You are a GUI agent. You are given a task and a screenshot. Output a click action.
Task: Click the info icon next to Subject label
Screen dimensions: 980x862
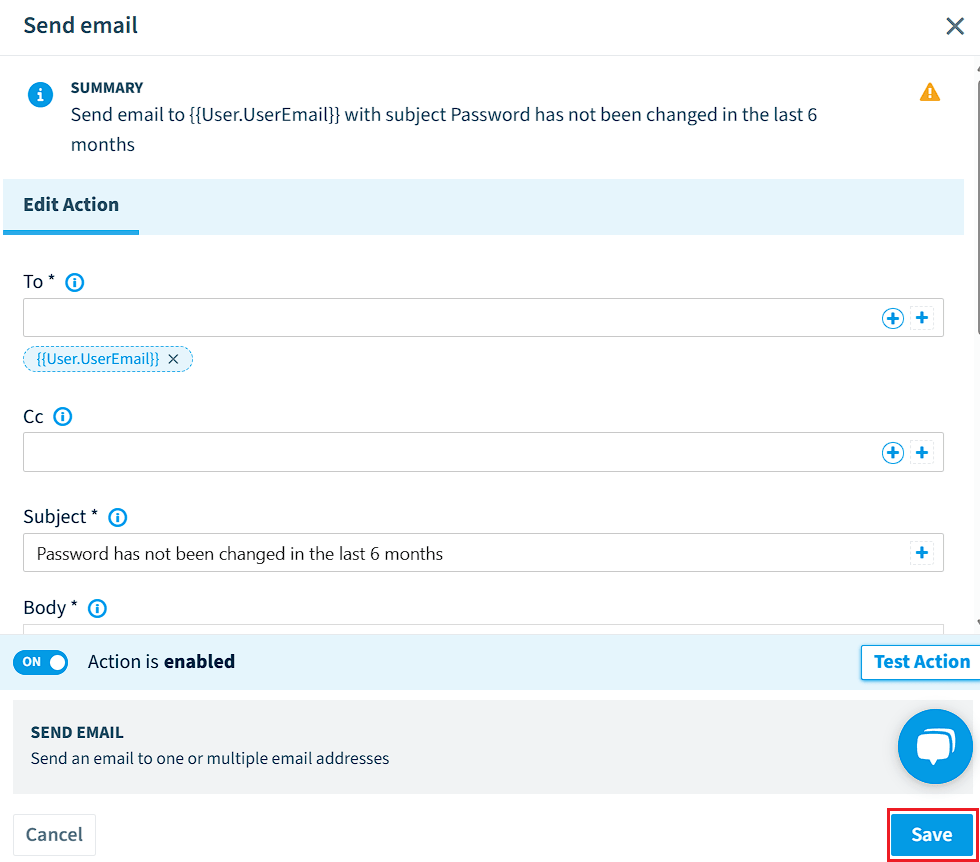pyautogui.click(x=118, y=518)
